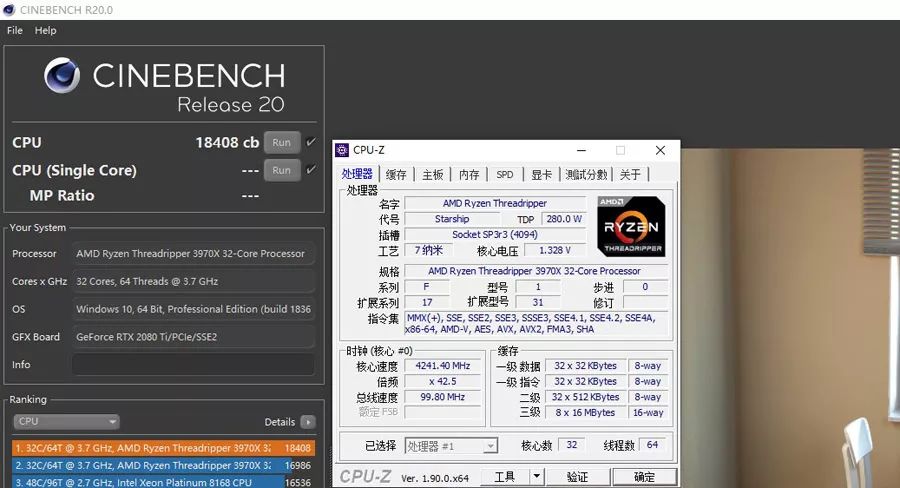Screen dimensions: 900x488
Task: Click the Info text field
Action: point(193,365)
